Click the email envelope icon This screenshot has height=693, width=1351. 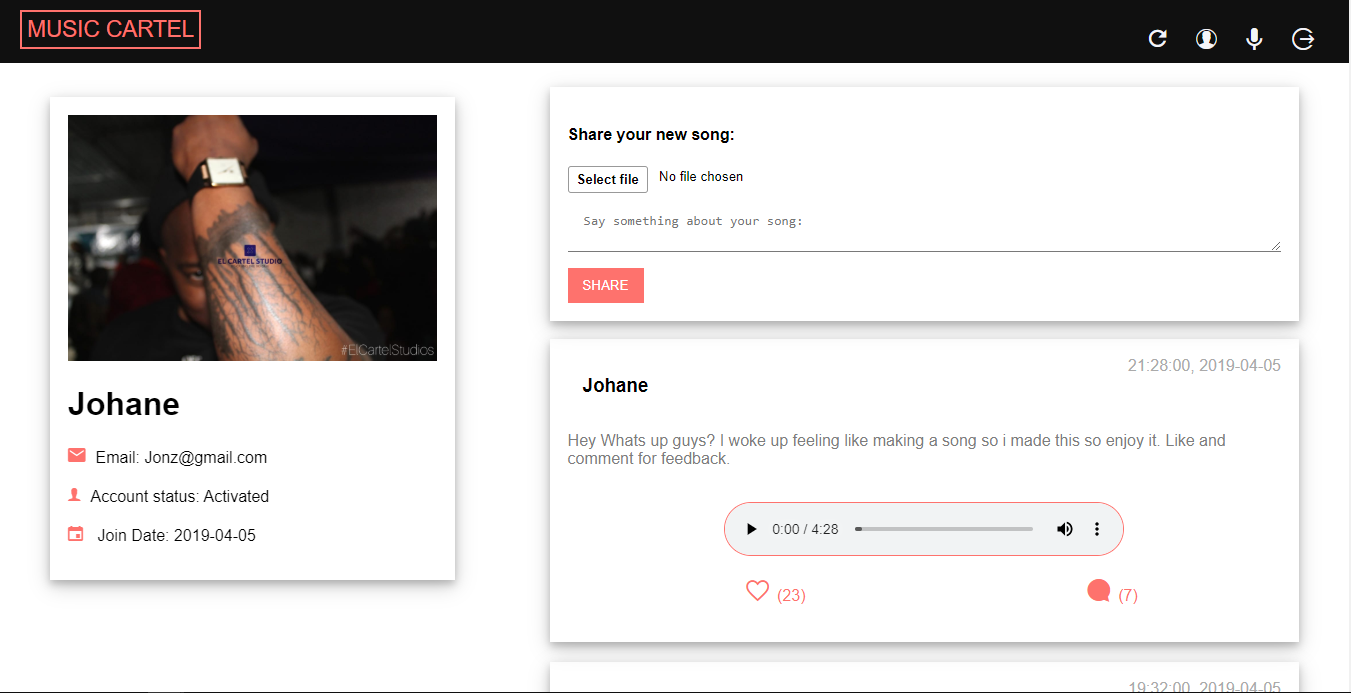pyautogui.click(x=77, y=456)
